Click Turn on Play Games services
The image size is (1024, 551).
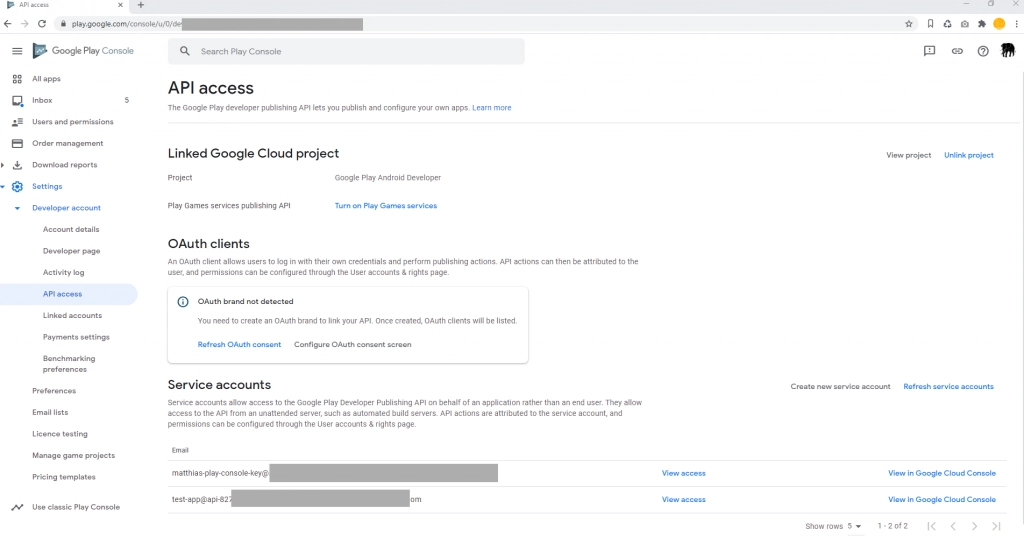(x=385, y=206)
